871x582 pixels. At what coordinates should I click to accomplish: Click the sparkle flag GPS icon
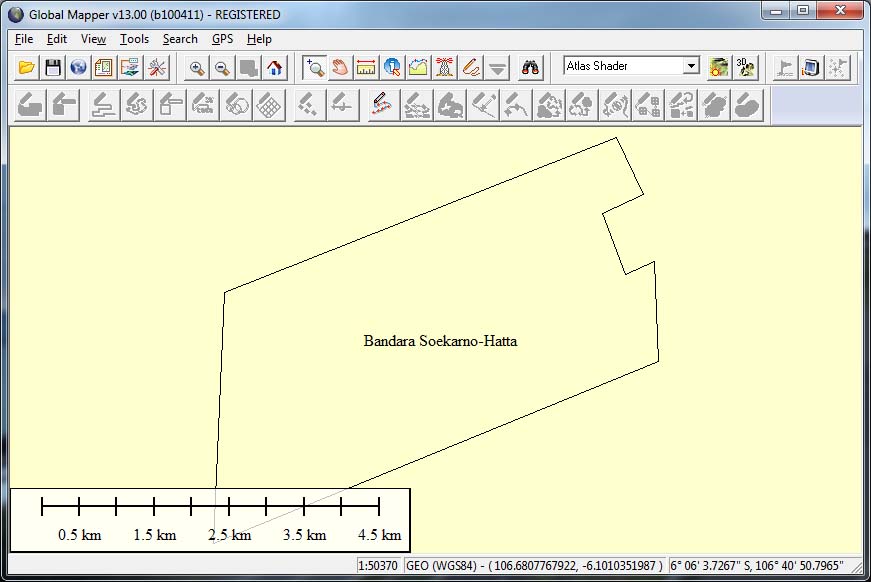click(x=837, y=68)
